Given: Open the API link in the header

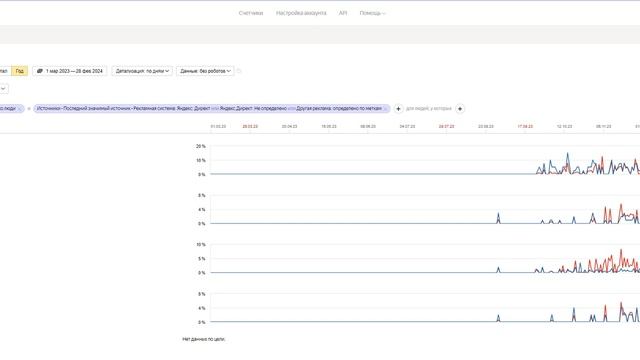Looking at the screenshot, I should (343, 13).
